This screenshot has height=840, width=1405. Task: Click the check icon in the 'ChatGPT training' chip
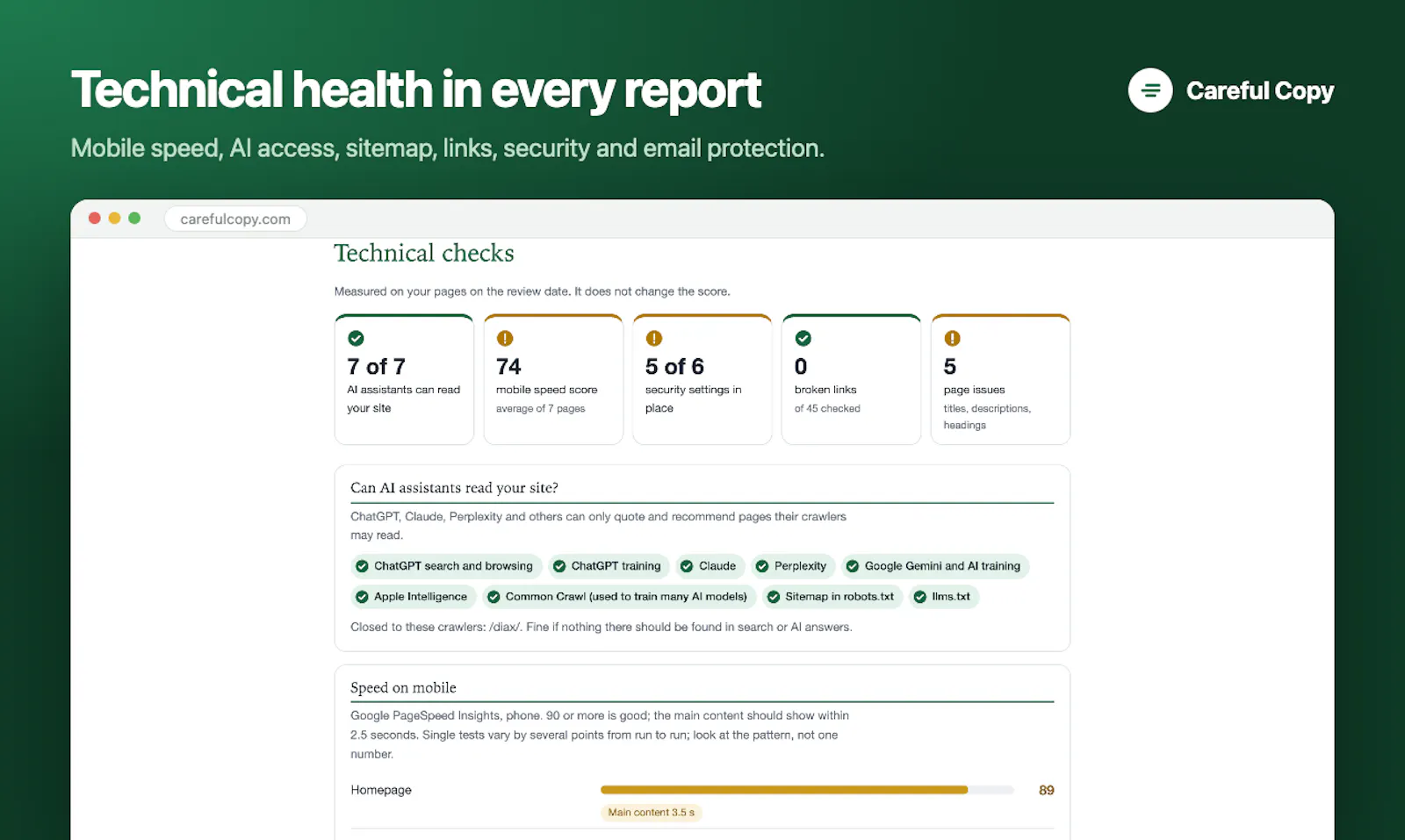[x=559, y=566]
